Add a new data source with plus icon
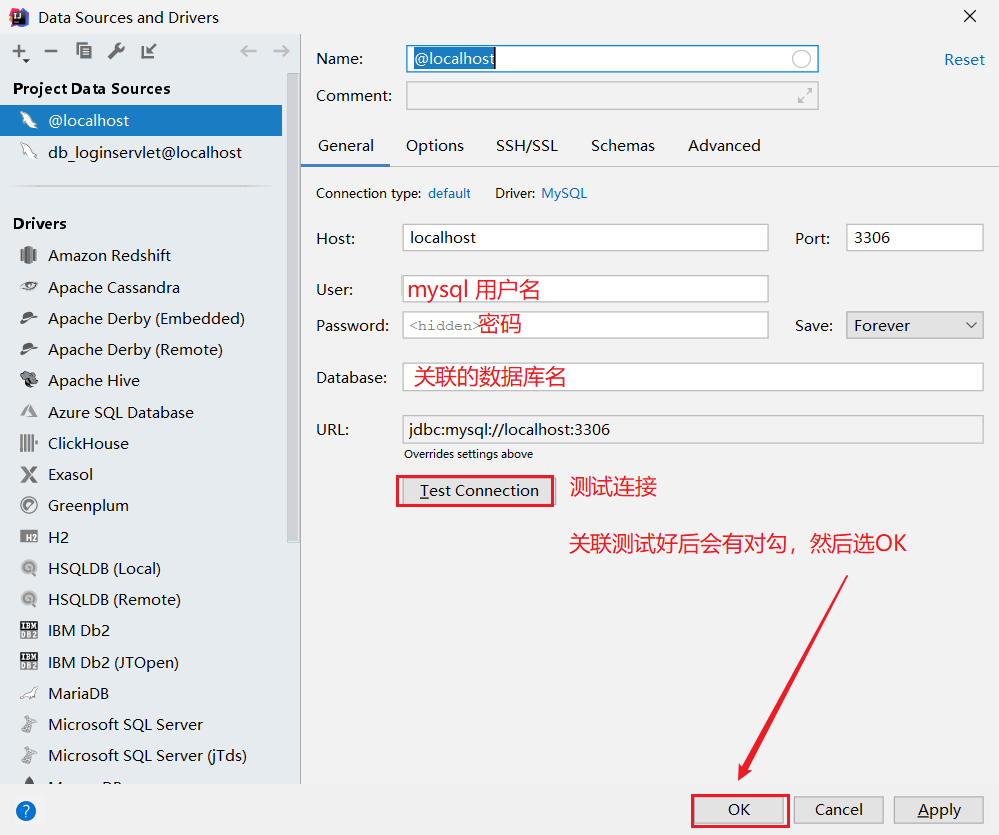The image size is (999, 835). tap(20, 52)
